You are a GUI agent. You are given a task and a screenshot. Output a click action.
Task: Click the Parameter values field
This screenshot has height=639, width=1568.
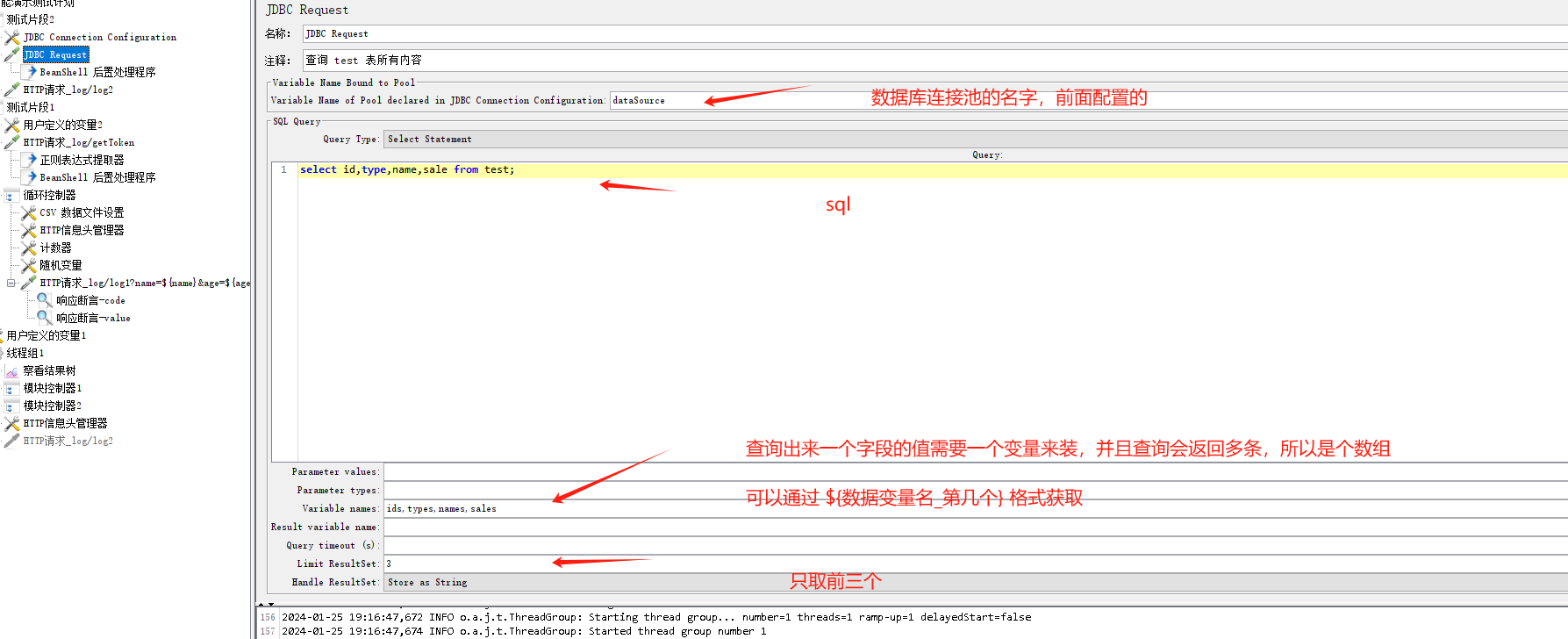click(x=975, y=471)
